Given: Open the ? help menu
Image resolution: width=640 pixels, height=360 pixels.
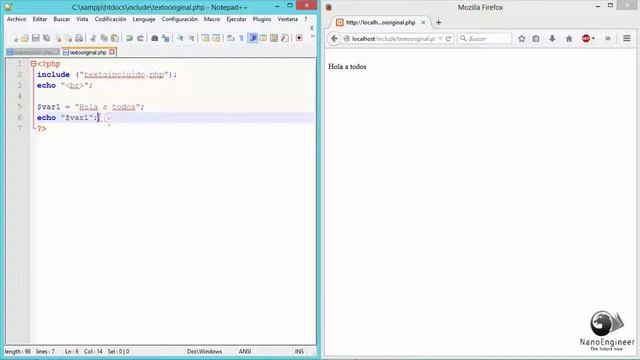Looking at the screenshot, I should (x=305, y=19).
